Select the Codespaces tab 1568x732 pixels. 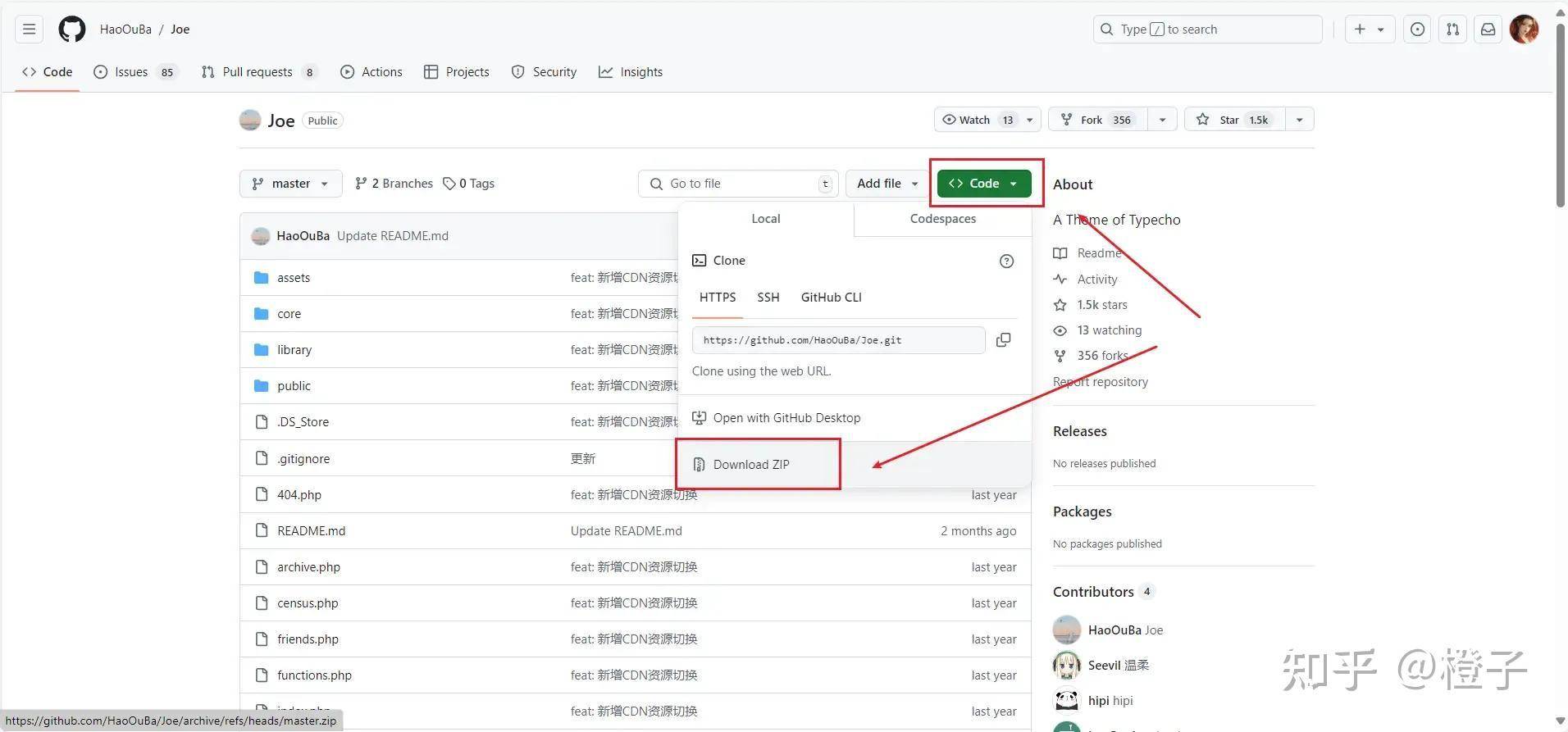tap(943, 219)
